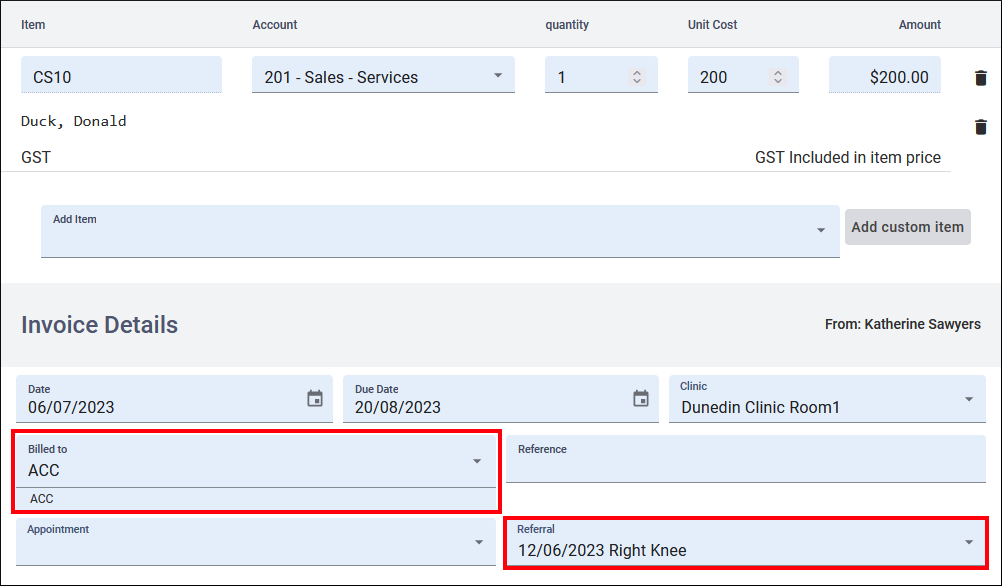Image resolution: width=1002 pixels, height=586 pixels.
Task: Click the CS10 item name field
Action: pyautogui.click(x=120, y=77)
